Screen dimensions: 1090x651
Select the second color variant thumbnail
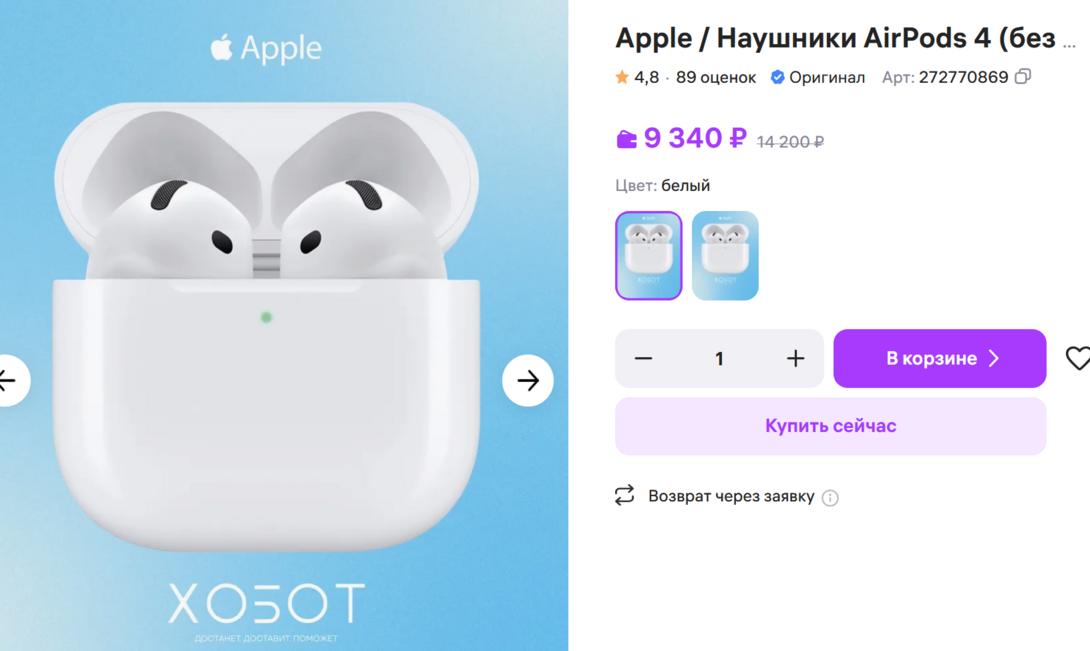725,255
